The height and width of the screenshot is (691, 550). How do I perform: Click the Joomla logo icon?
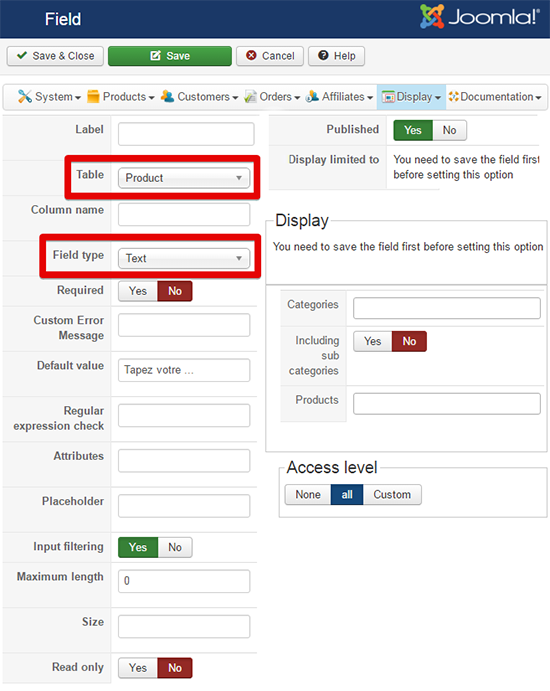pyautogui.click(x=432, y=16)
